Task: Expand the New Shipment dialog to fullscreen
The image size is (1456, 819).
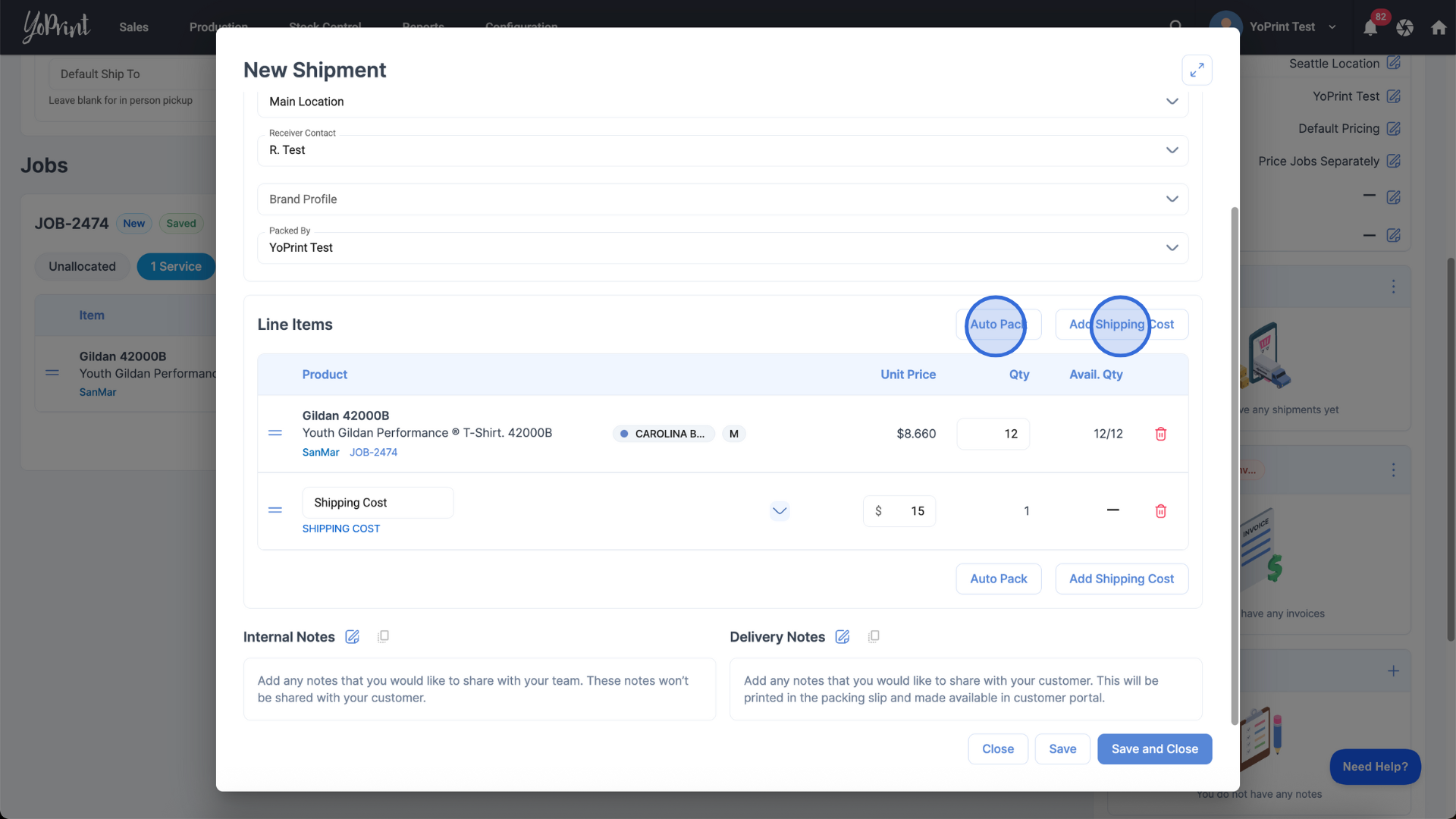Action: (x=1197, y=71)
